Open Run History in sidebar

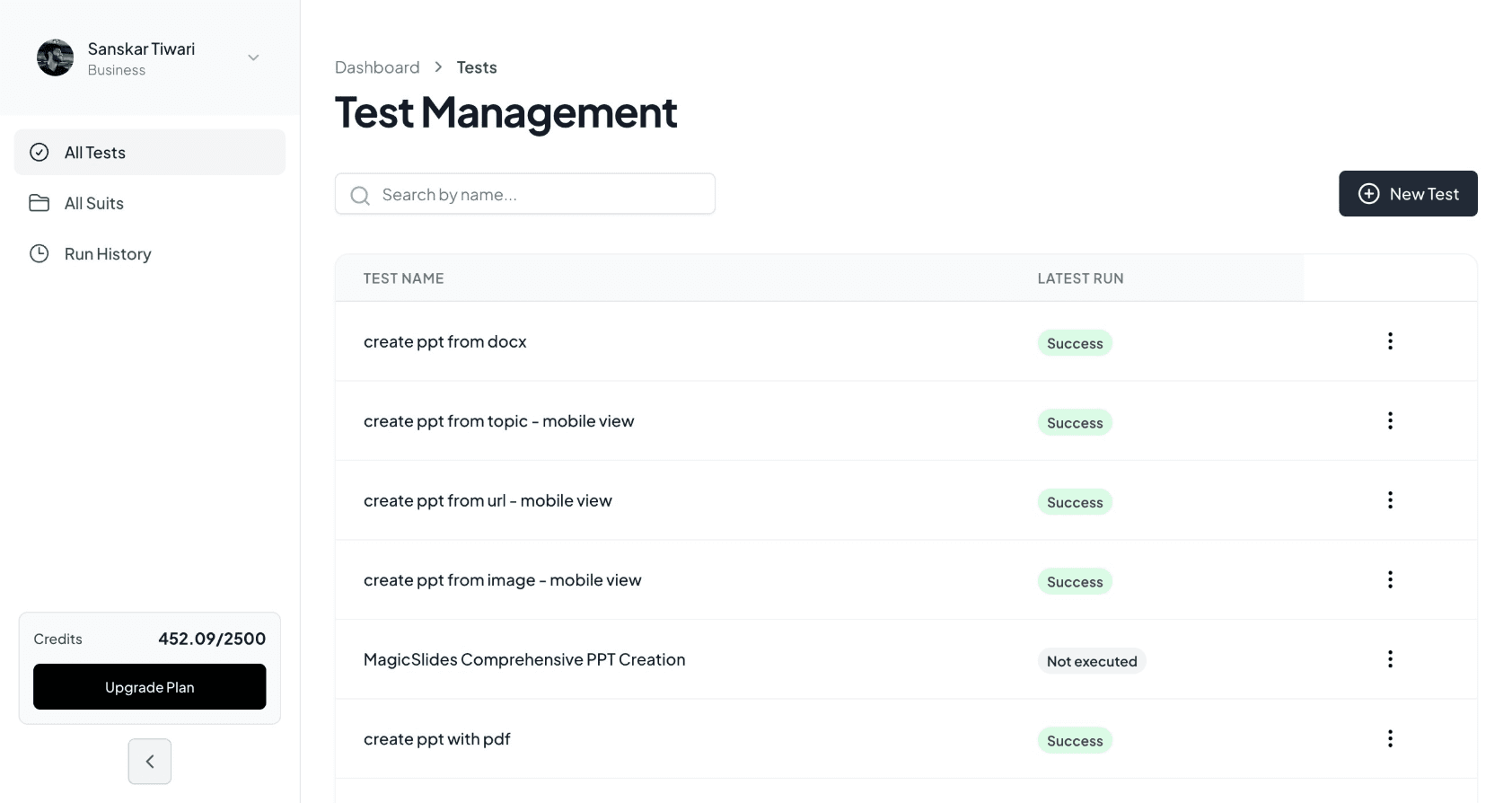coord(150,254)
